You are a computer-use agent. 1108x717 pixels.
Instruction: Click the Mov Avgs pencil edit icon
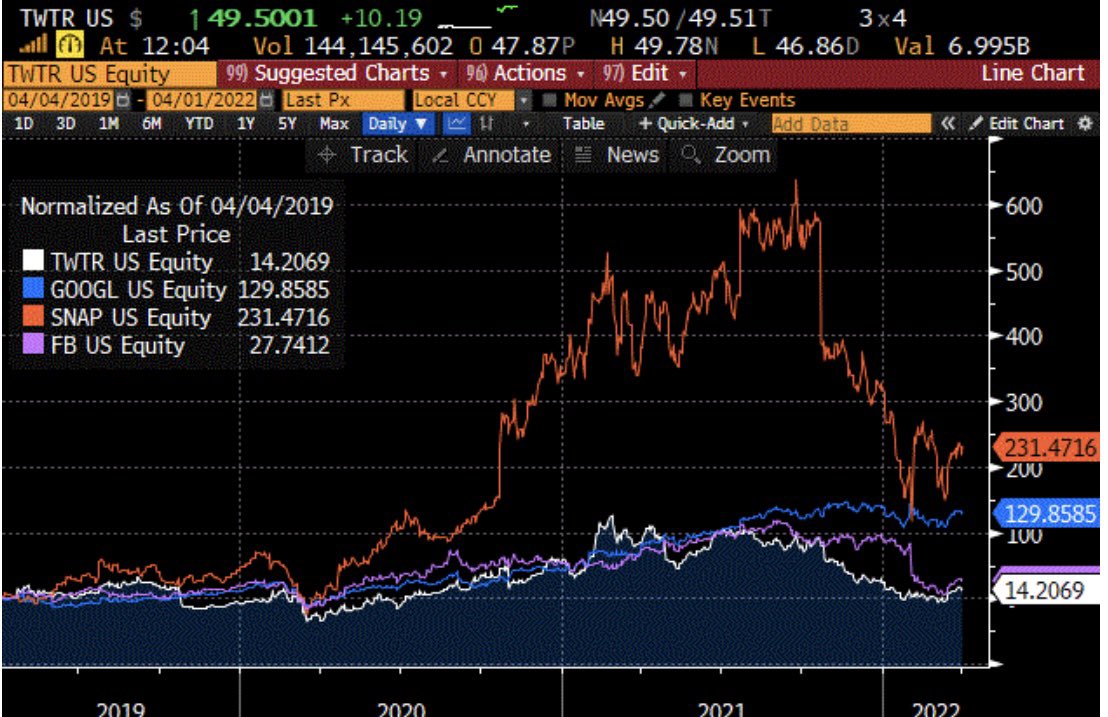coord(657,100)
